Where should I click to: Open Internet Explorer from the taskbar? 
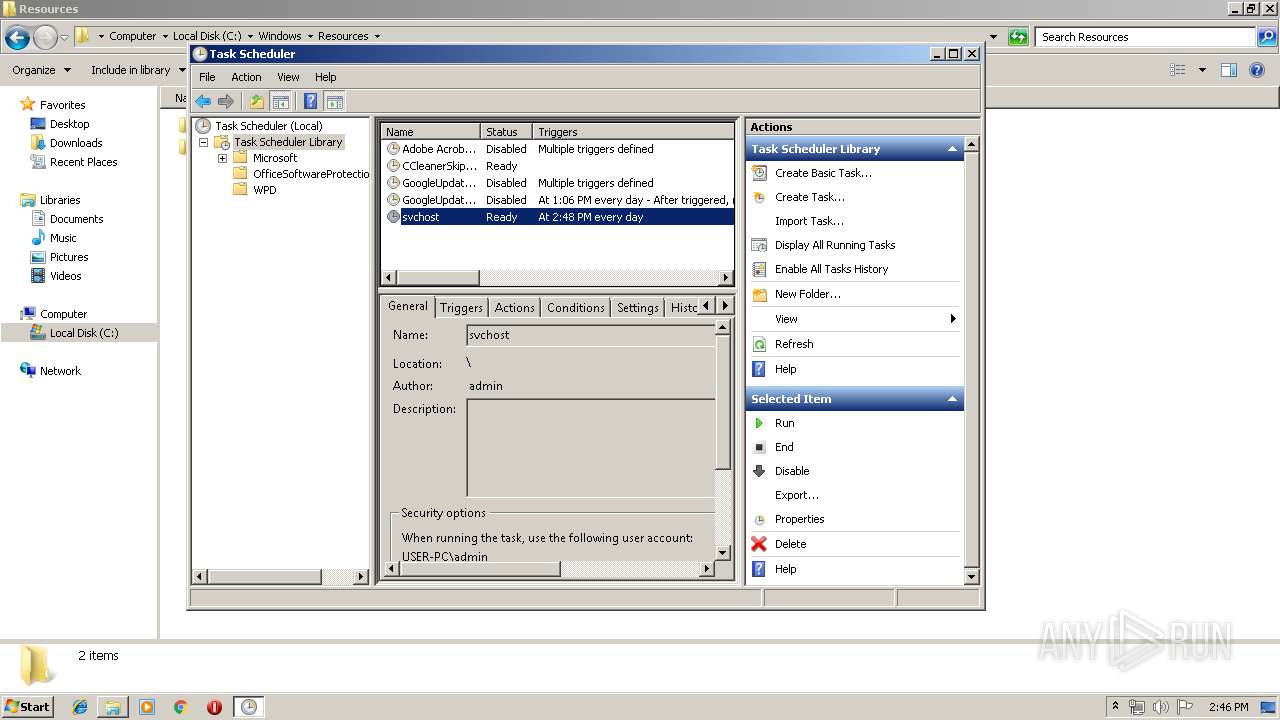click(80, 707)
